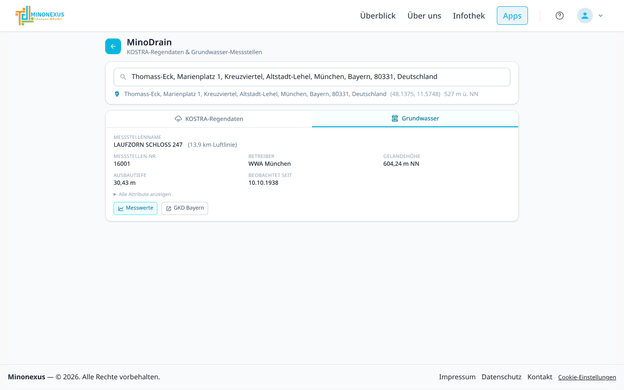The width and height of the screenshot is (624, 390).
Task: Focus the address search input field
Action: tap(312, 77)
